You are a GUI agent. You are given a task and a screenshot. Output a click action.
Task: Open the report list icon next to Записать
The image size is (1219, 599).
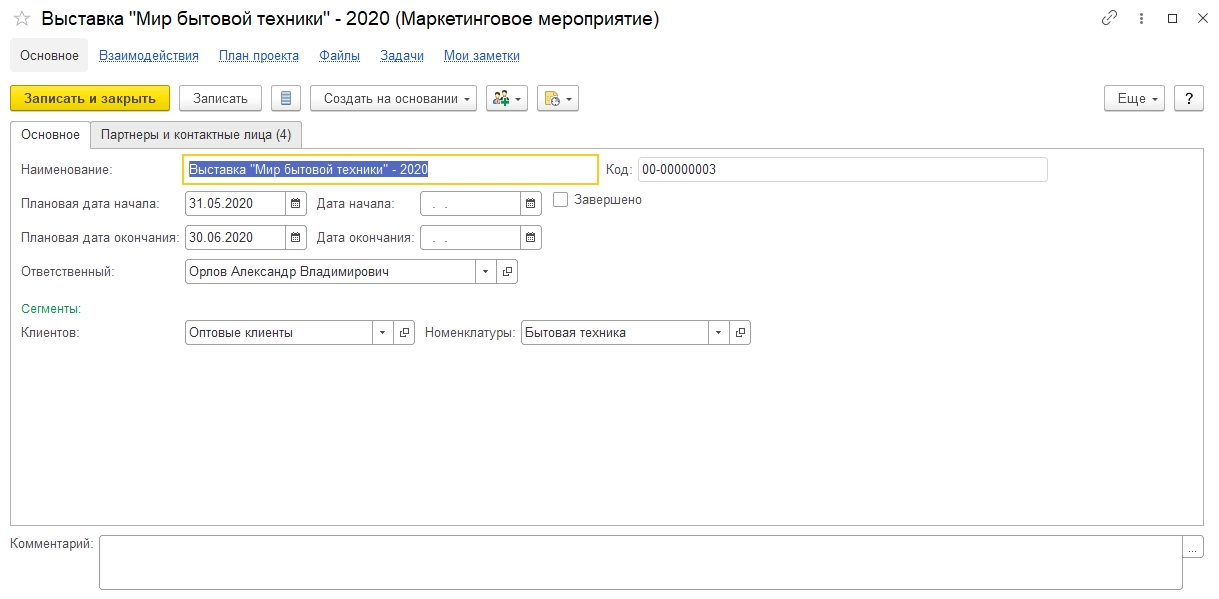(x=286, y=98)
